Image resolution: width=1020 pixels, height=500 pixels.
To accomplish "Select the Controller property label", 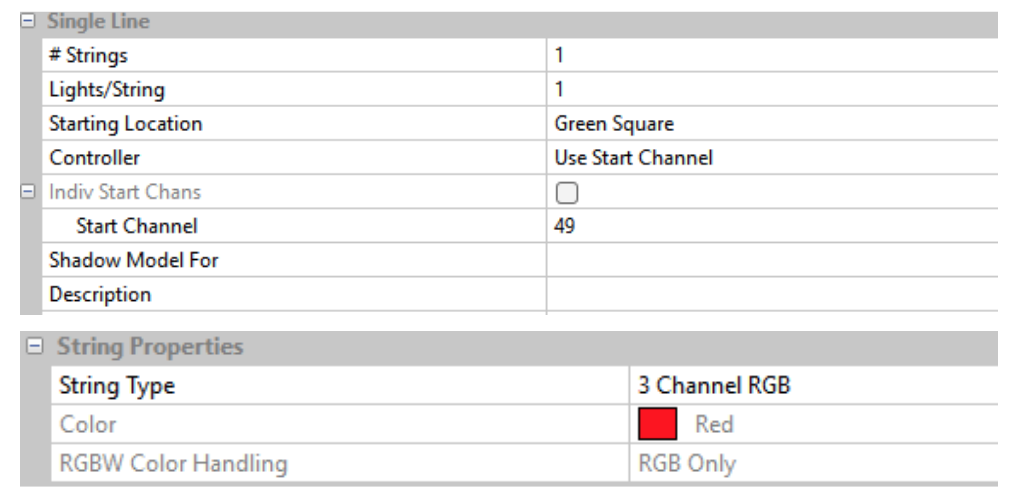I will point(95,158).
